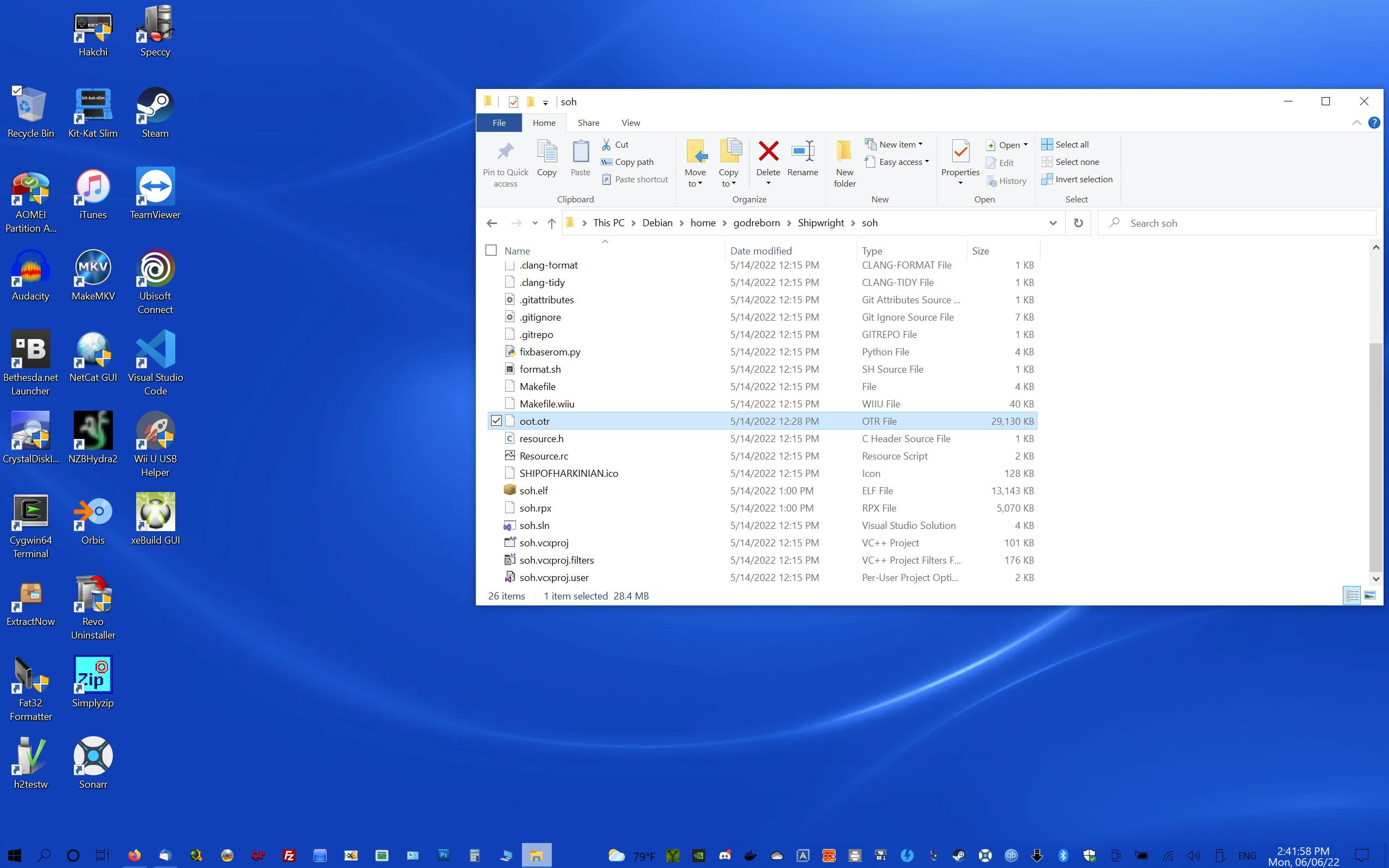Viewport: 1389px width, 868px height.
Task: Pin to Quick access via ribbon
Action: (x=505, y=163)
